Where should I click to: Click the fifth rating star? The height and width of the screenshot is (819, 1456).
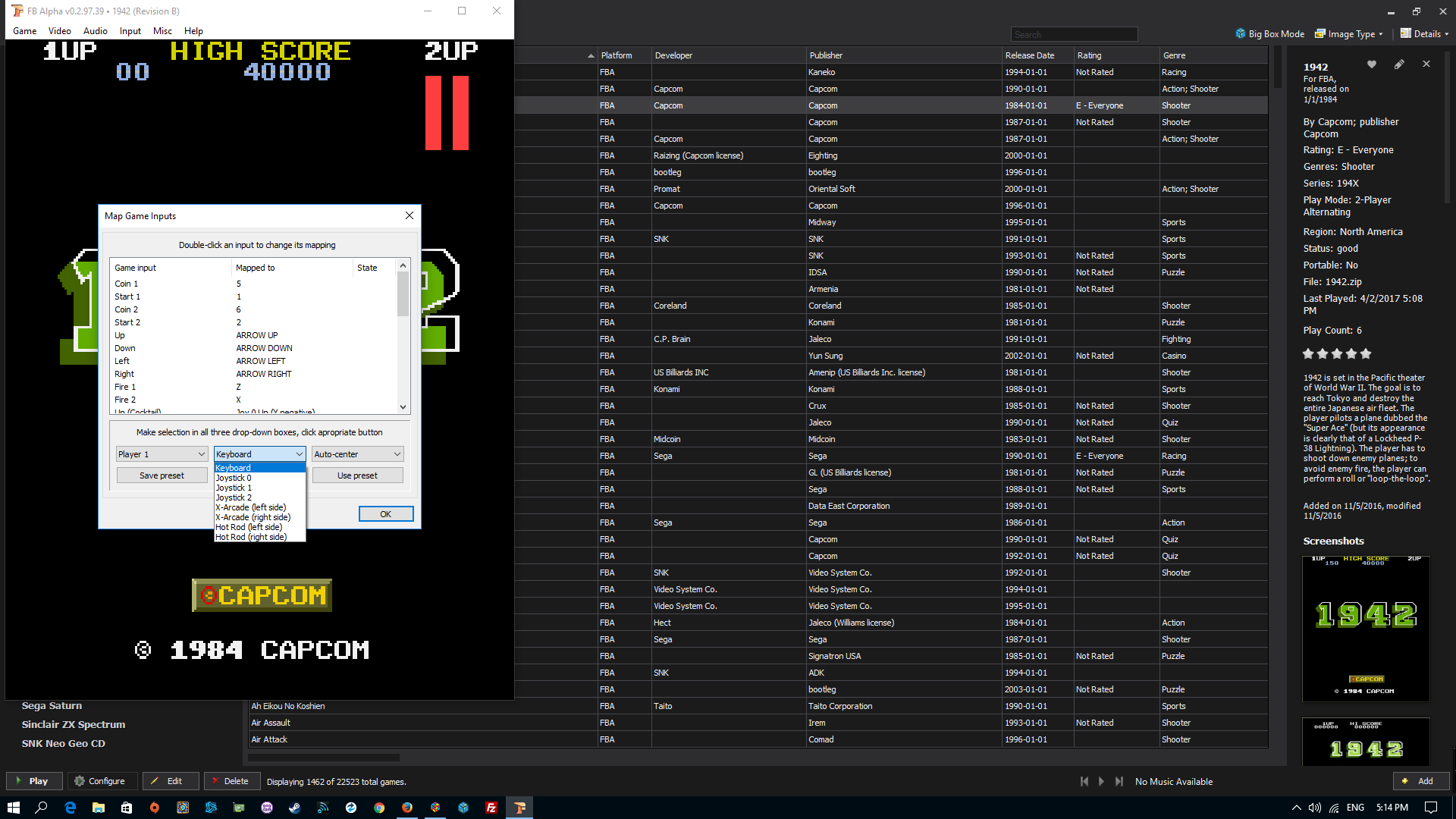pos(1366,353)
